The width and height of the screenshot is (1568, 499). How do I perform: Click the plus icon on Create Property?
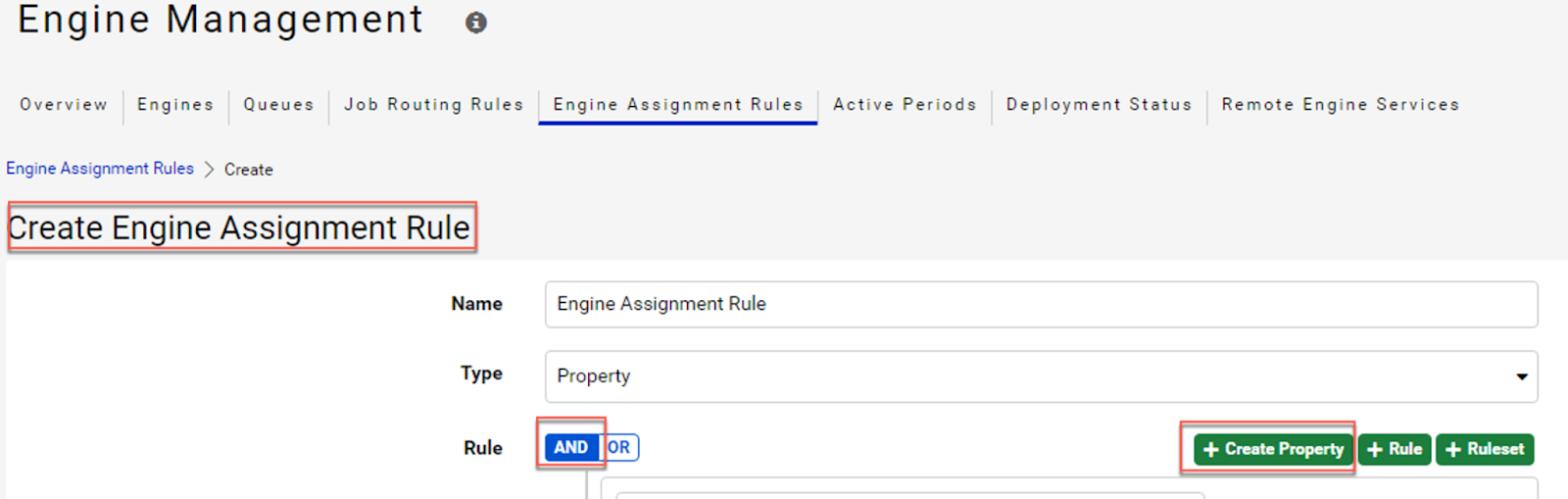click(x=1211, y=449)
